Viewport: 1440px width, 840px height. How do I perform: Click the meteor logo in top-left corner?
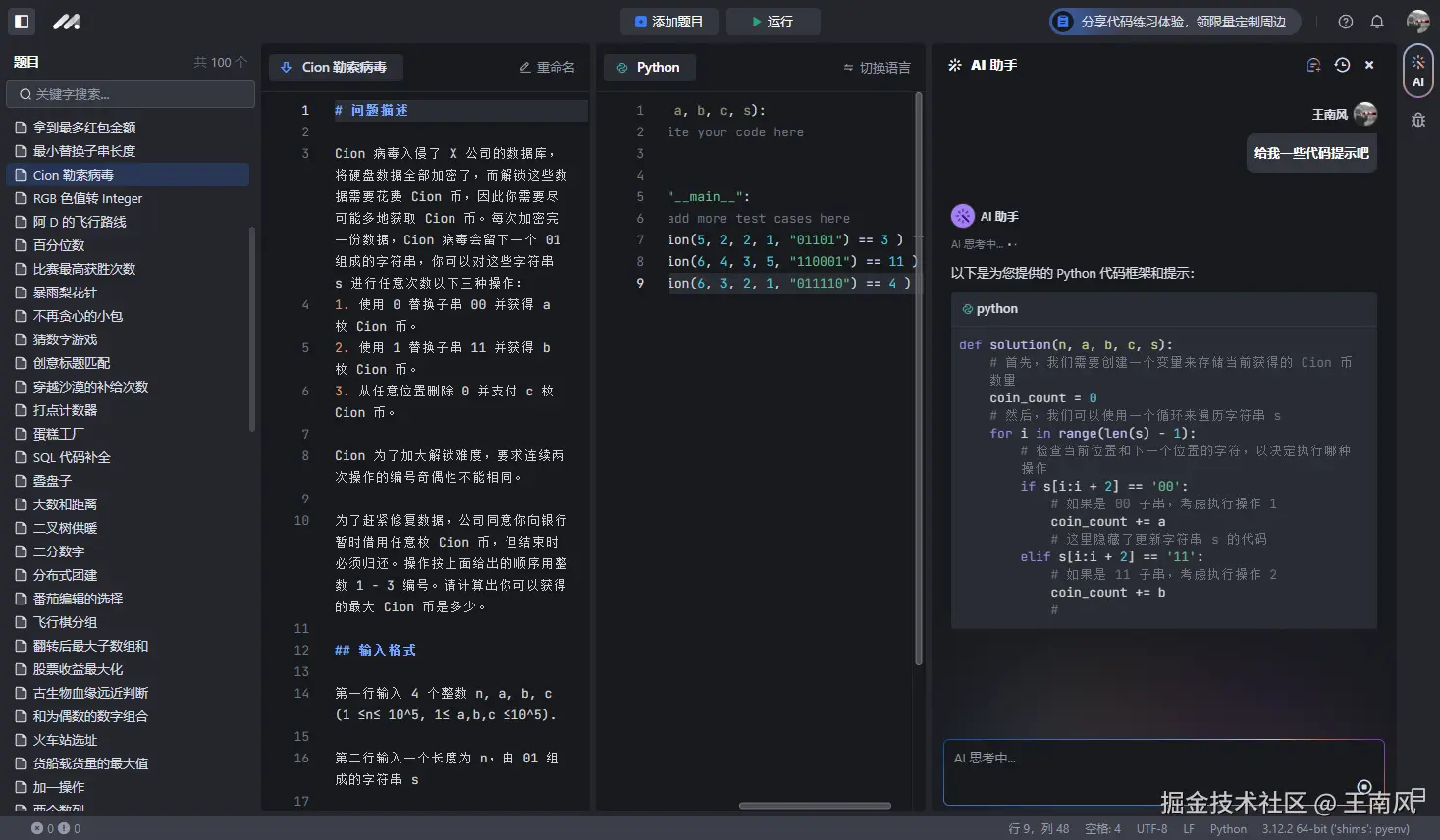point(66,22)
